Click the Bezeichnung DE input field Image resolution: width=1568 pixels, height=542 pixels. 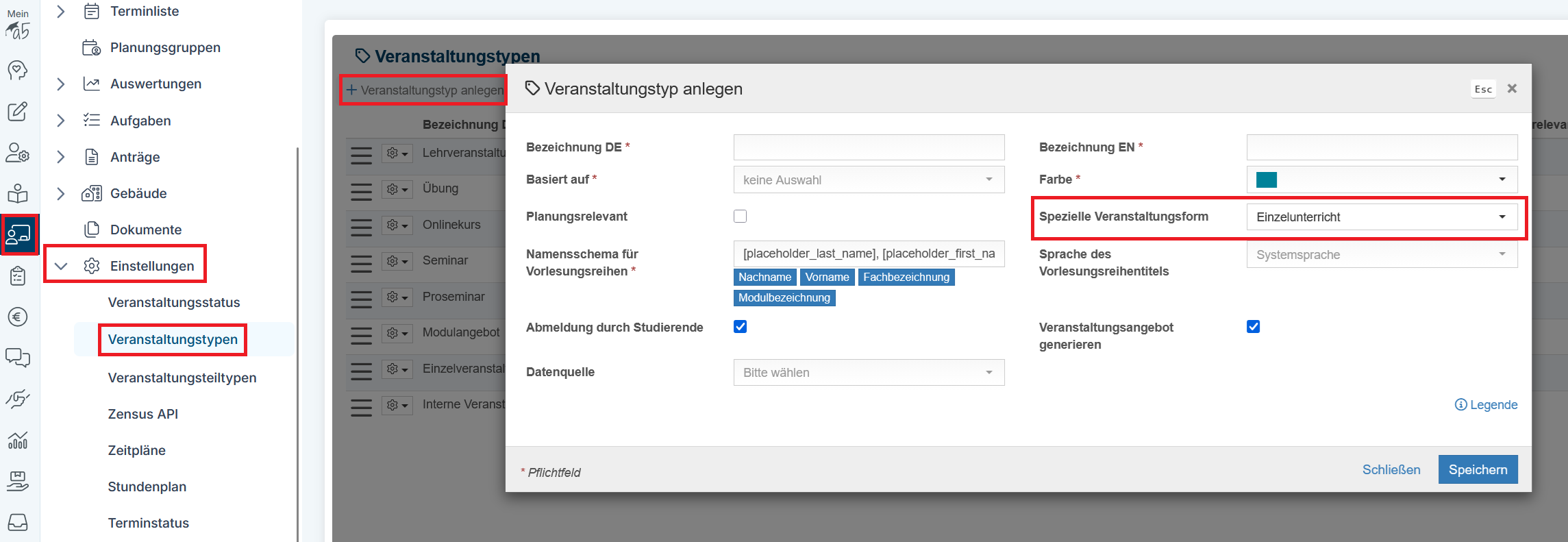869,147
